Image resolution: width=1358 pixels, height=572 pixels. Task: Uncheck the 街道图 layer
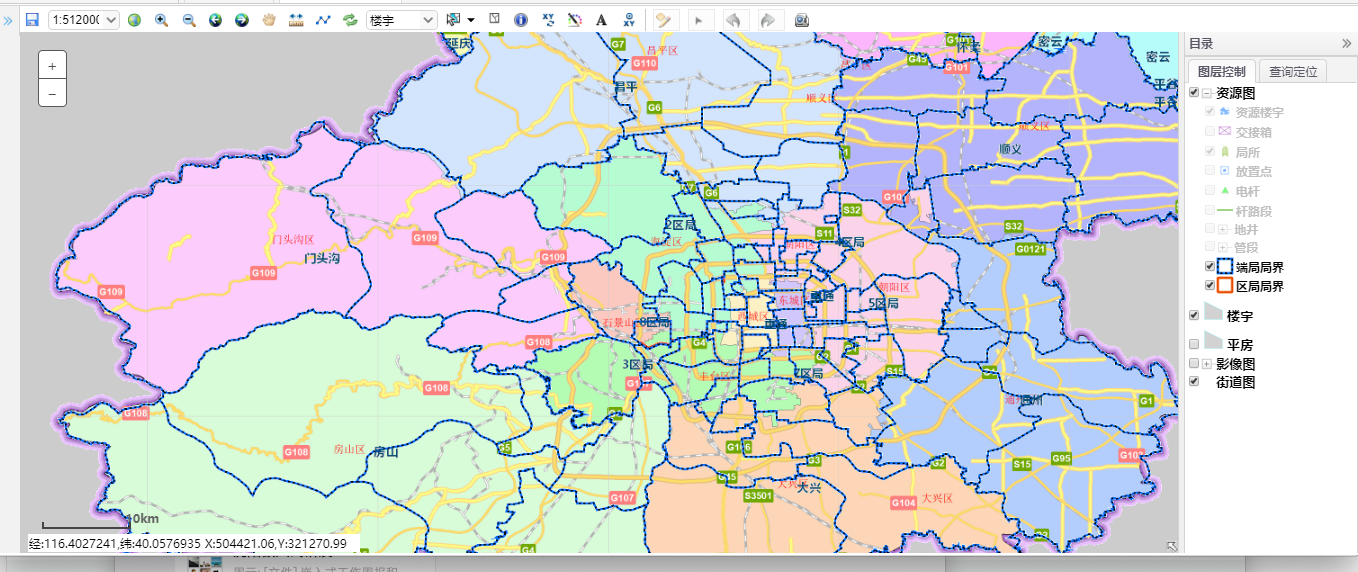[1194, 382]
